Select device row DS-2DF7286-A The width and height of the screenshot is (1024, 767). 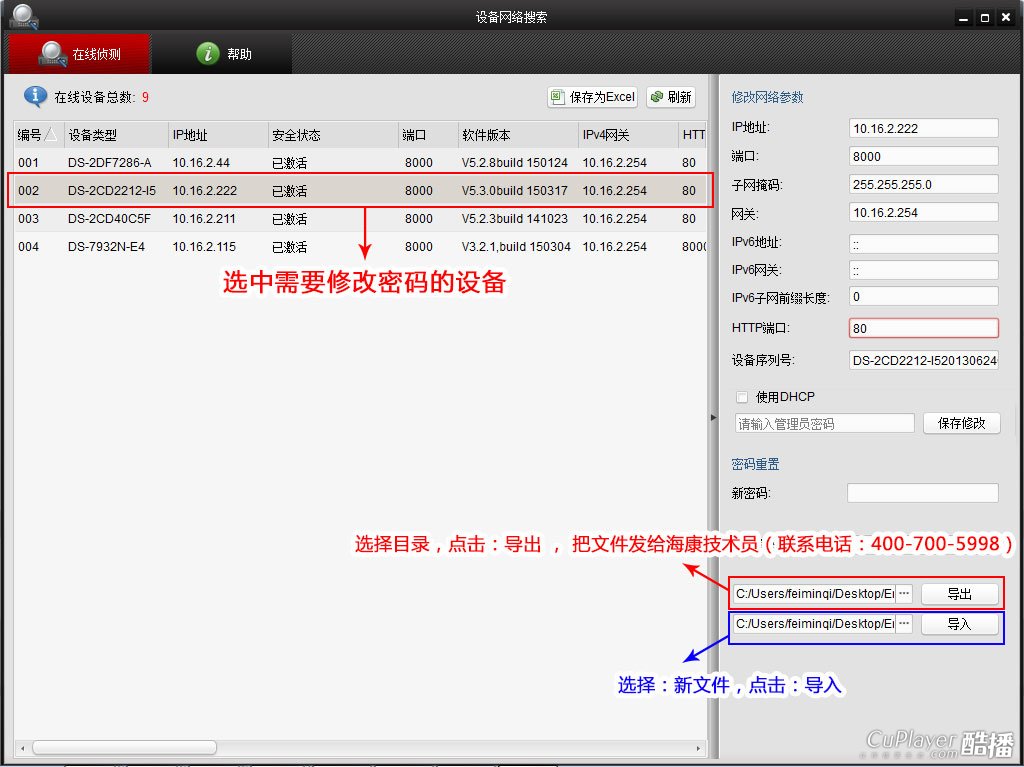pyautogui.click(x=110, y=163)
